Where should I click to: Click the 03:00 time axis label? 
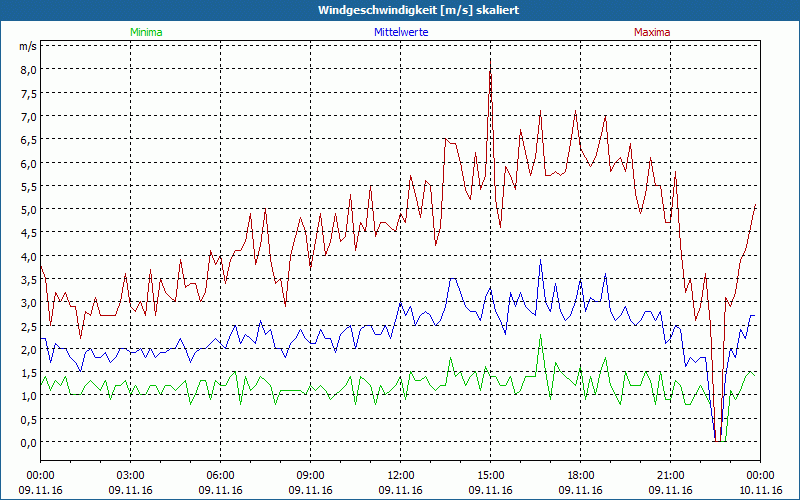click(x=130, y=476)
